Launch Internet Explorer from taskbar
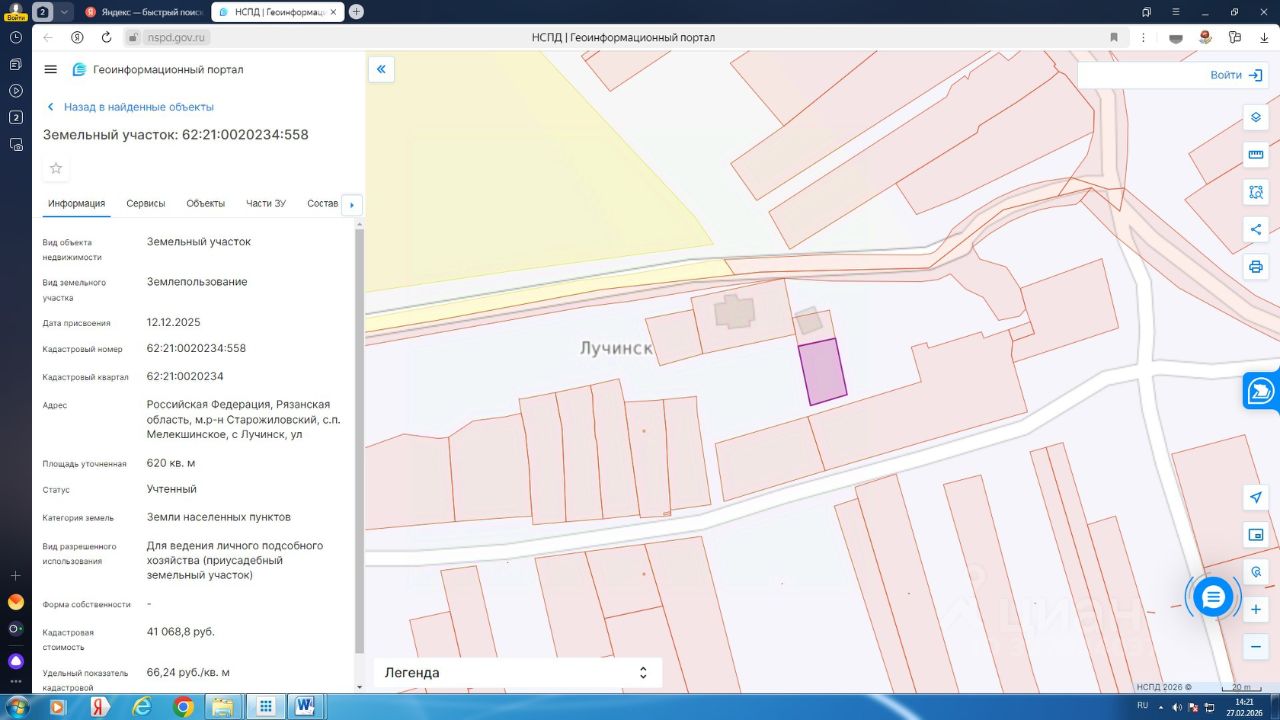 tap(141, 706)
